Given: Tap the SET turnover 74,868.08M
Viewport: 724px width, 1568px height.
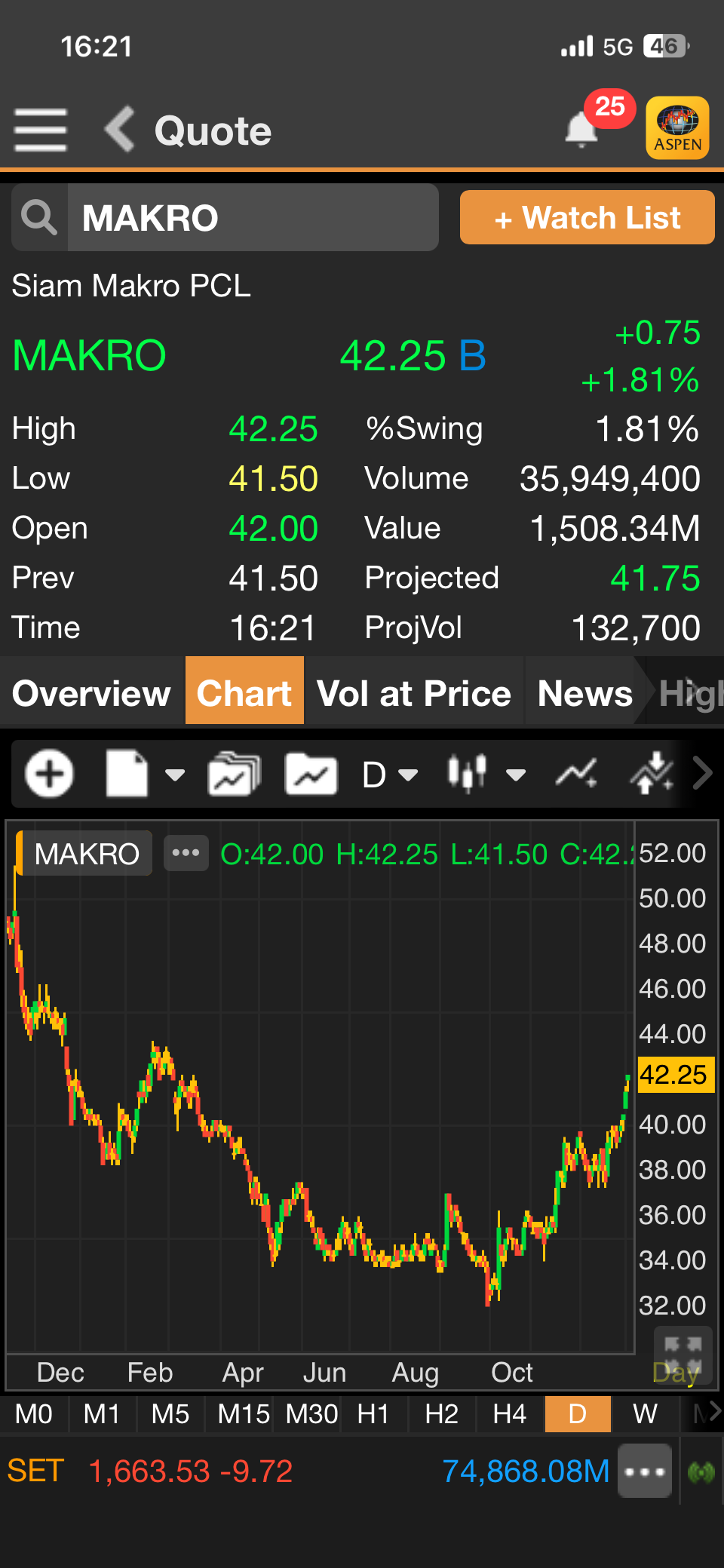Looking at the screenshot, I should (526, 1471).
